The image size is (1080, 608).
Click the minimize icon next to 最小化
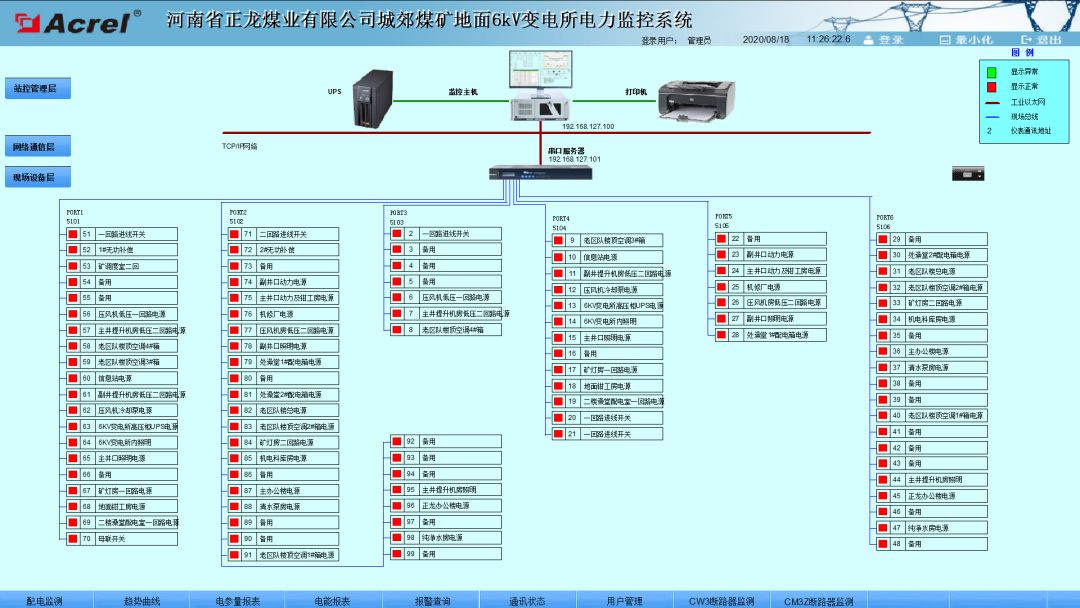click(x=945, y=40)
